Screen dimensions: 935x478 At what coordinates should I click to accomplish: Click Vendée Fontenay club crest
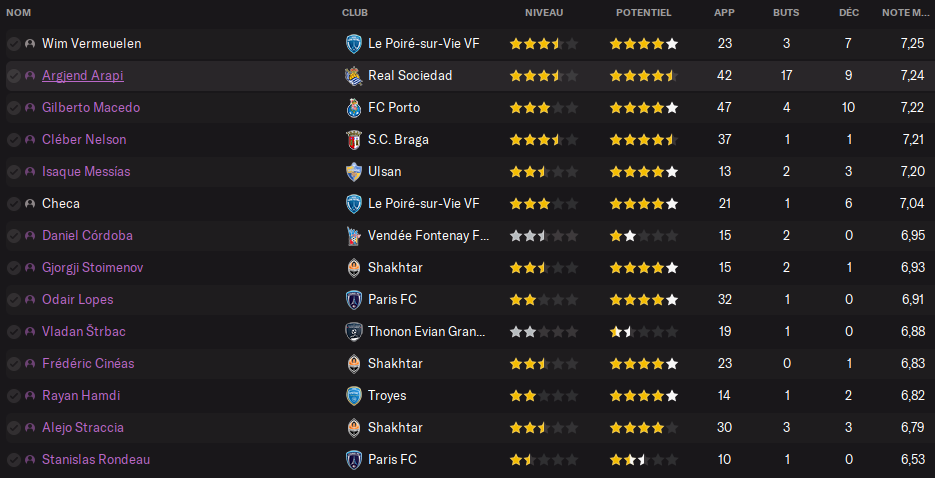[x=354, y=236]
